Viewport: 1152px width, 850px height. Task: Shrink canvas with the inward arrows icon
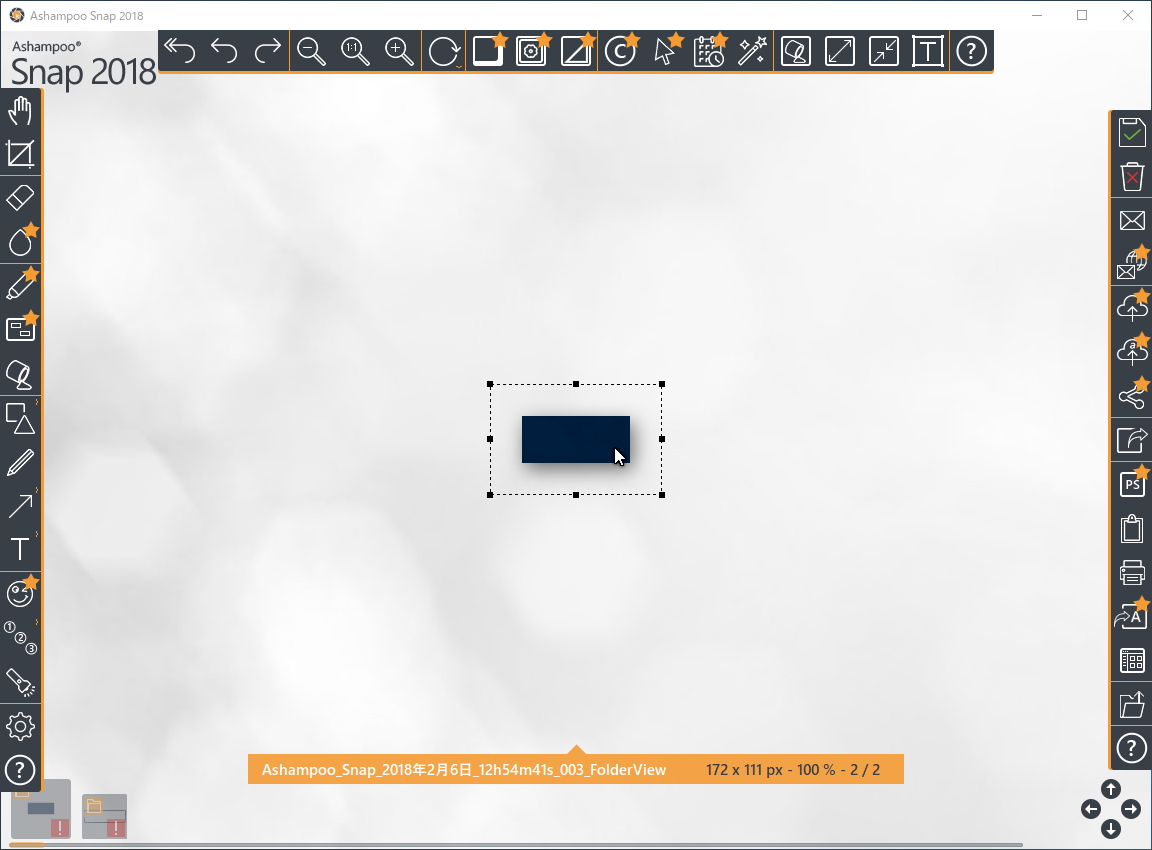click(884, 51)
